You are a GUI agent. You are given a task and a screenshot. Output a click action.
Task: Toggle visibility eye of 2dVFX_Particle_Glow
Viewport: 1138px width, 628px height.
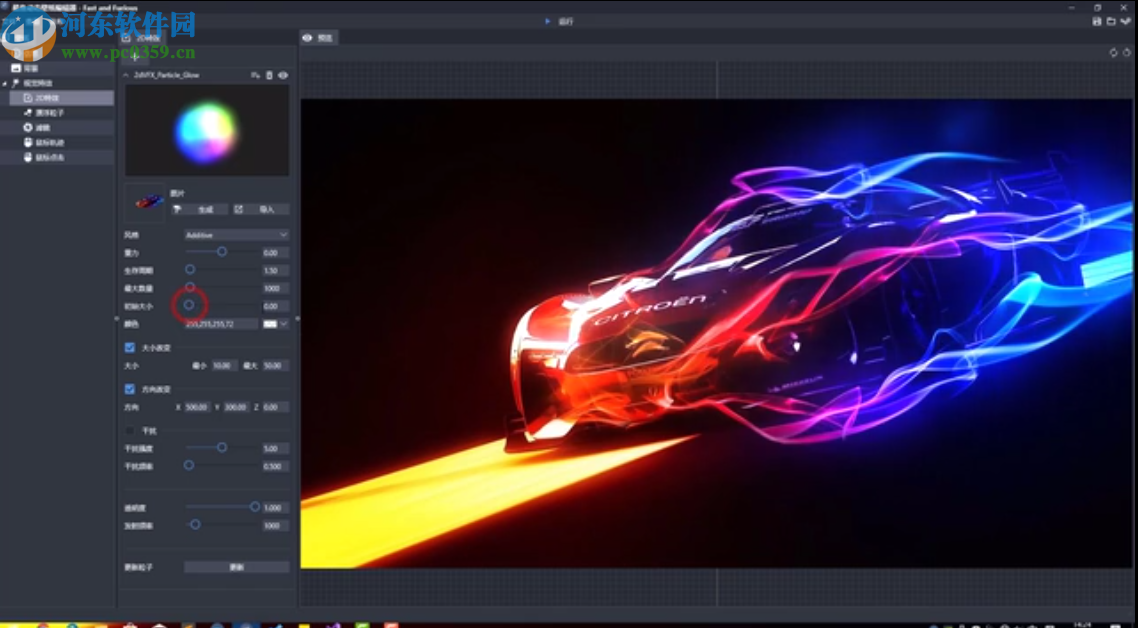[x=283, y=75]
